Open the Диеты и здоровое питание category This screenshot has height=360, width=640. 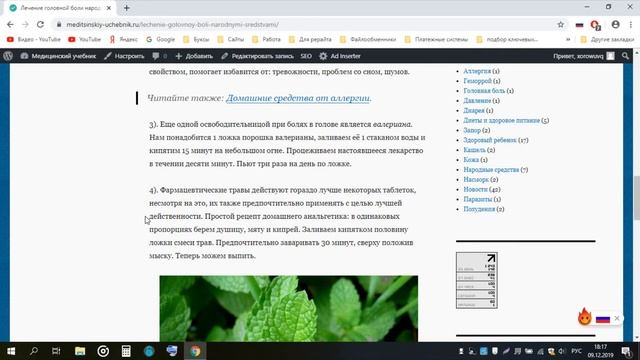tap(501, 120)
